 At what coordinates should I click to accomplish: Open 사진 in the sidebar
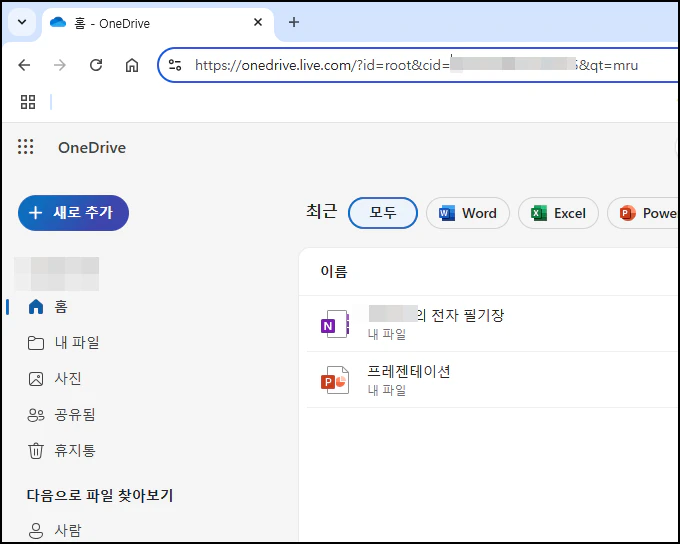[55, 379]
